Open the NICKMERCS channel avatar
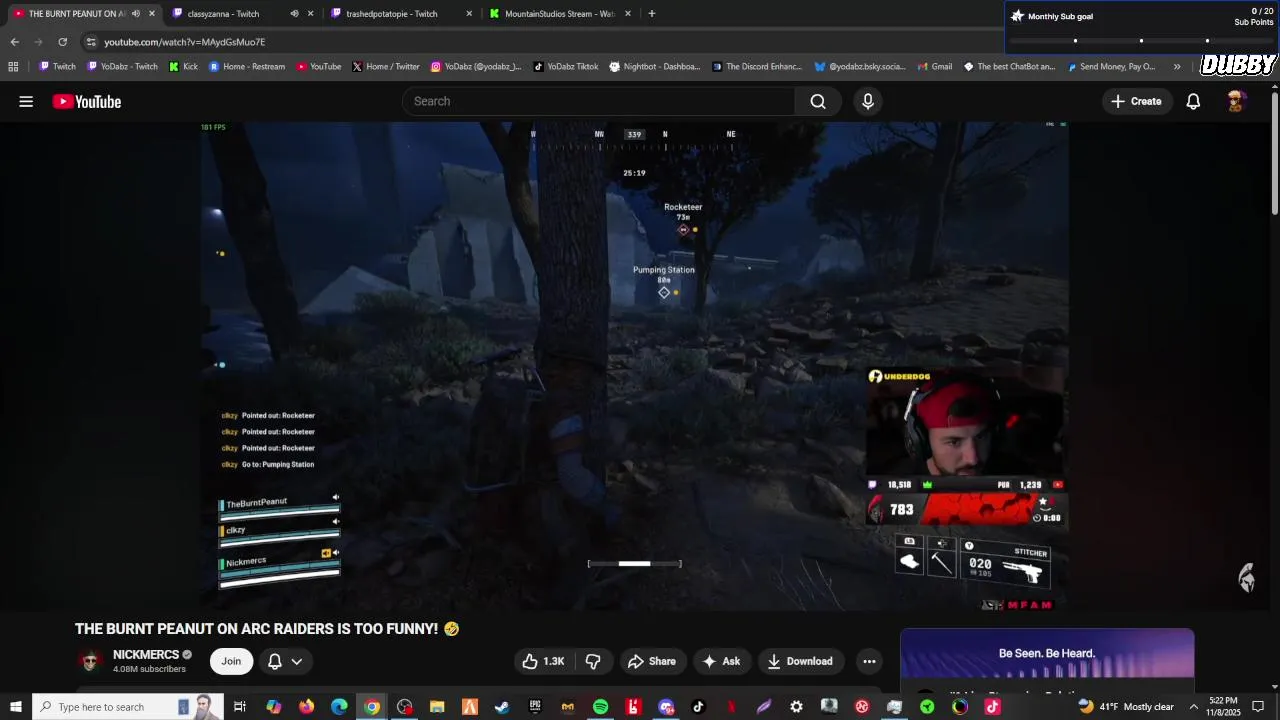Image resolution: width=1280 pixels, height=720 pixels. [x=91, y=661]
